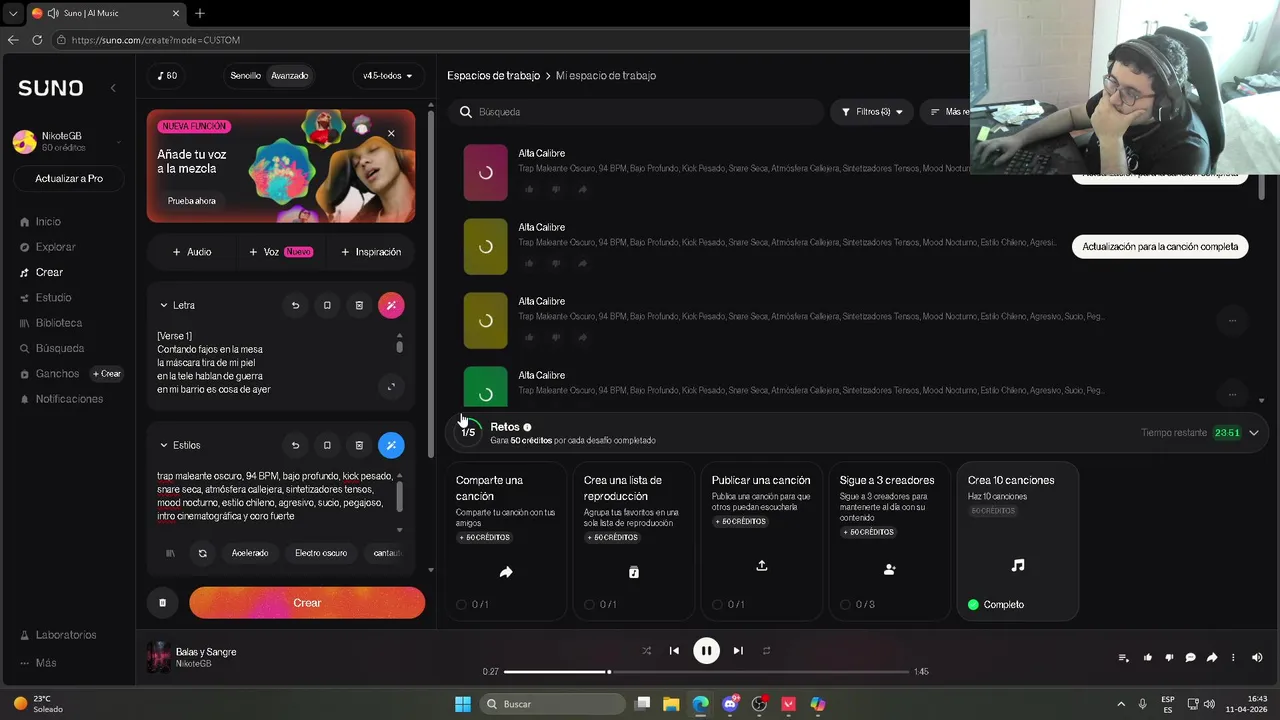Open the v4.5-todos model dropdown

point(388,76)
